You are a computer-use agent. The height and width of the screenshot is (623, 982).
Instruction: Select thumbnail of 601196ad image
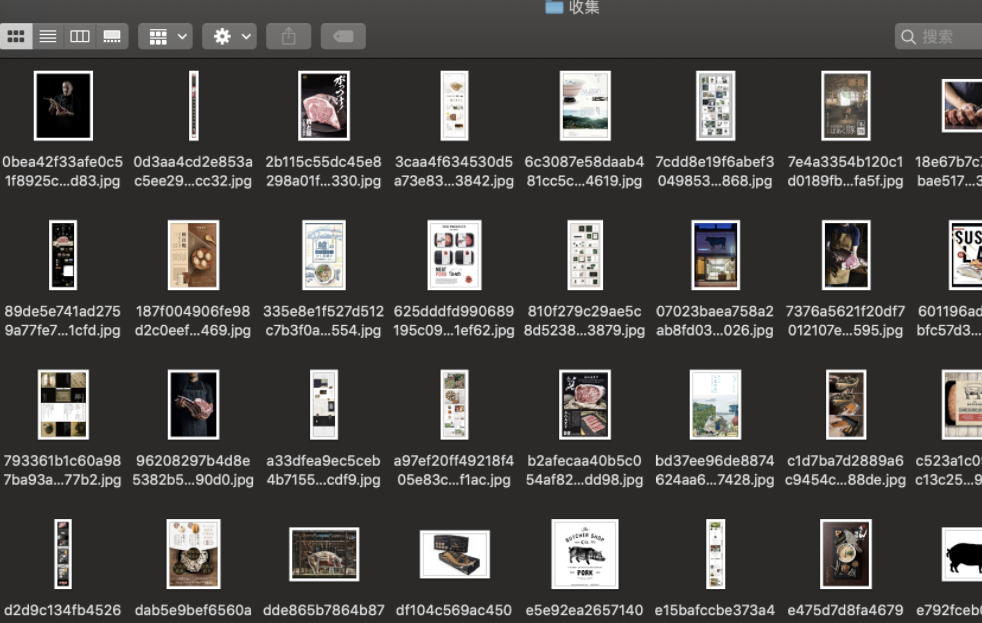(965, 255)
